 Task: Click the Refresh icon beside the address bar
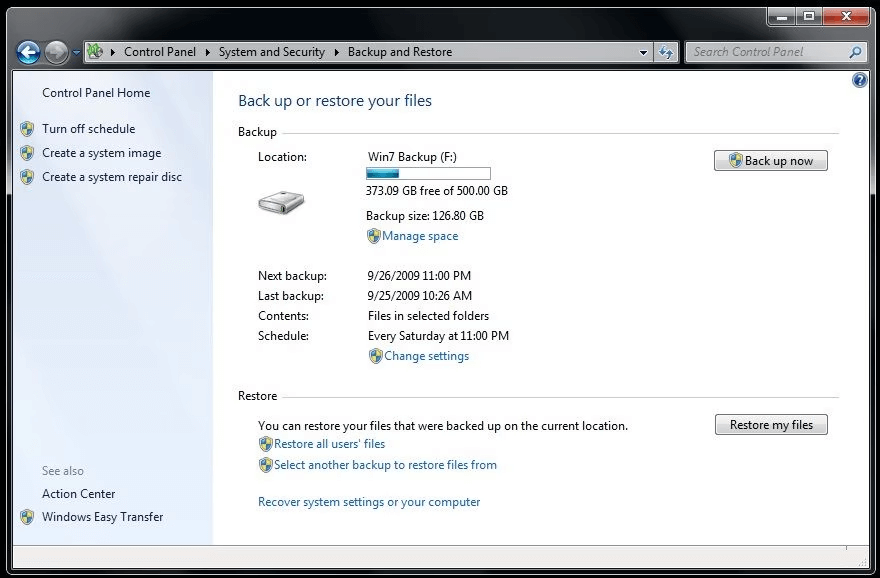point(666,51)
